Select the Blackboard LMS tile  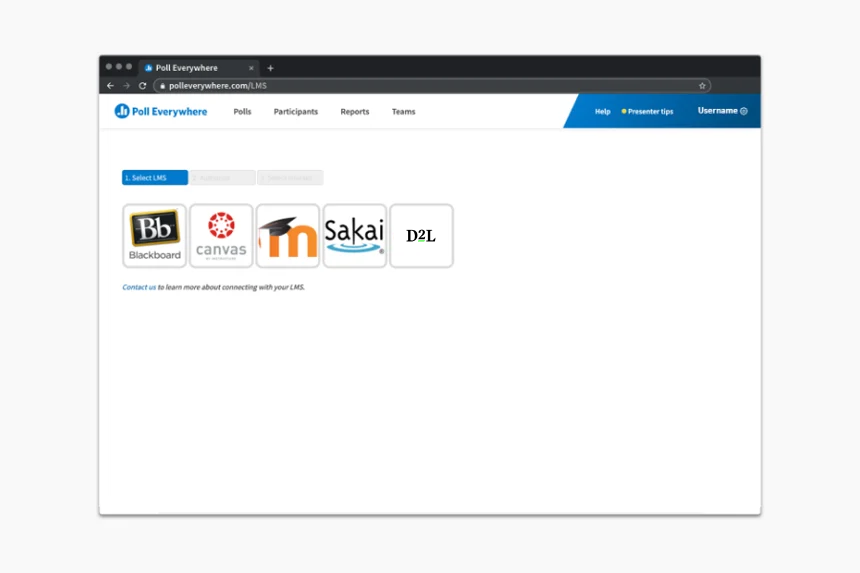155,236
